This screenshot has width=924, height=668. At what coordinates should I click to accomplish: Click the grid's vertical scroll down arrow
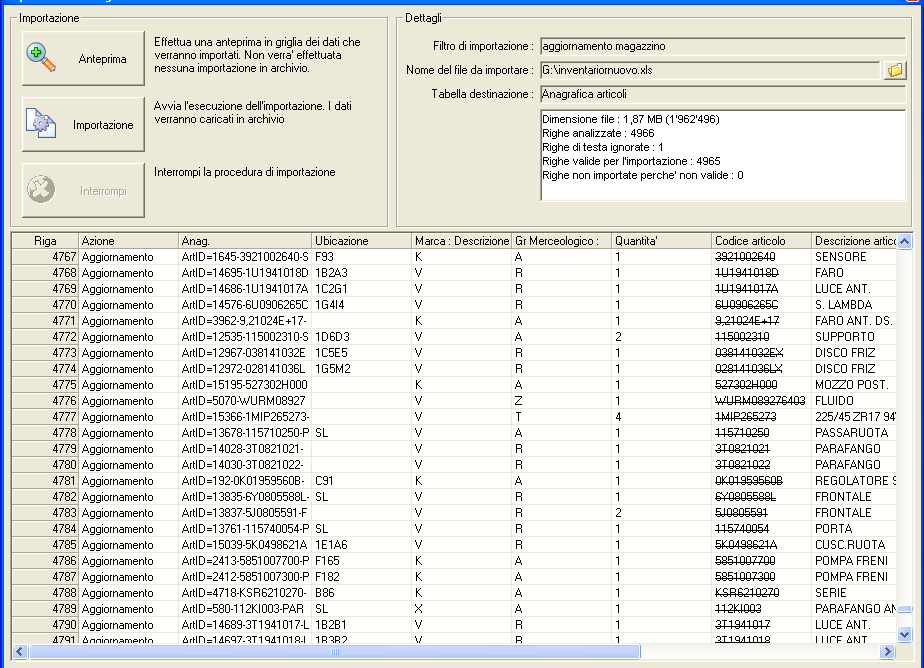[905, 634]
